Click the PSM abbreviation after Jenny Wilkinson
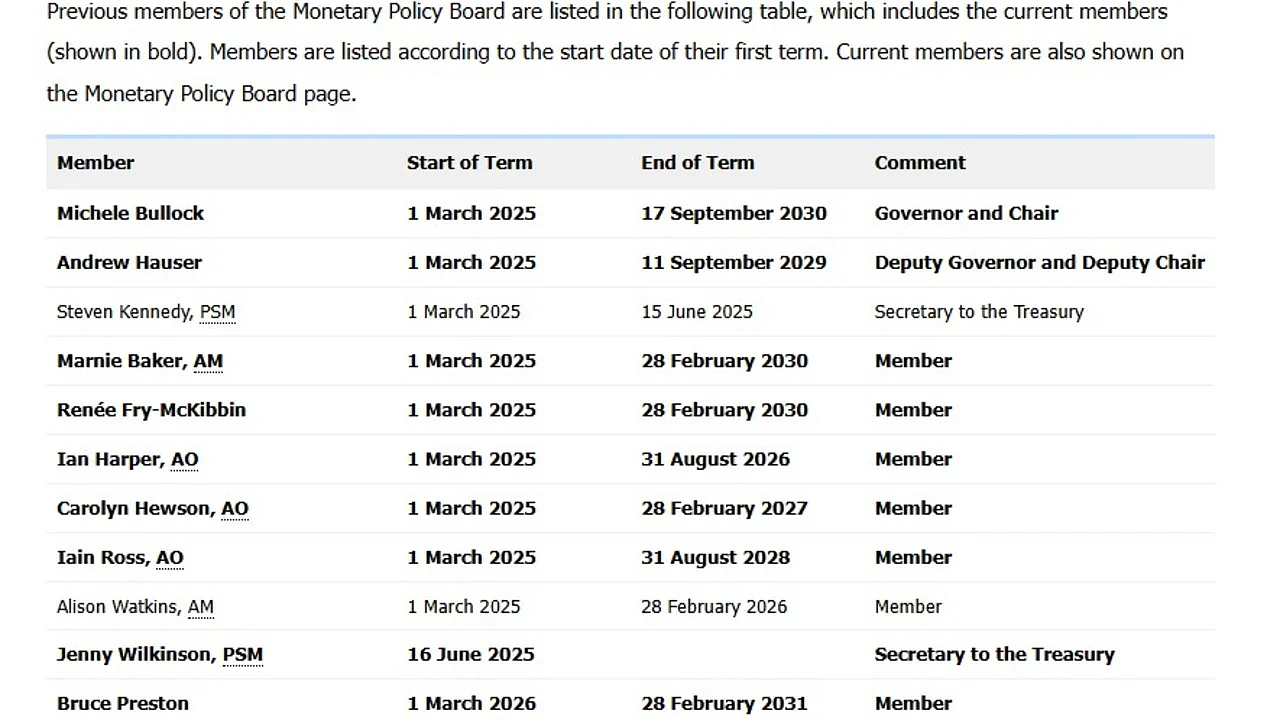Viewport: 1280px width, 720px height. pyautogui.click(x=243, y=655)
